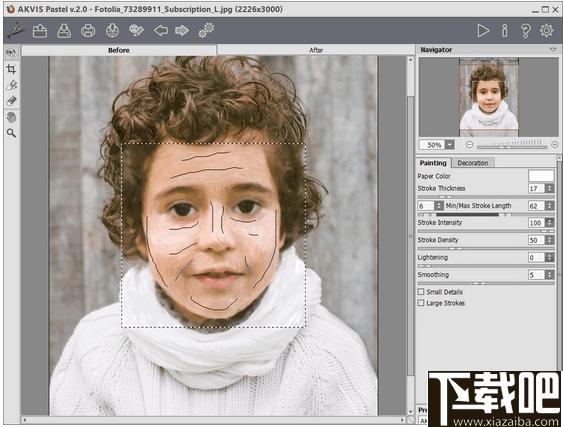Image resolution: width=563 pixels, height=427 pixels.
Task: Open Help via the question mark icon
Action: pos(525,31)
